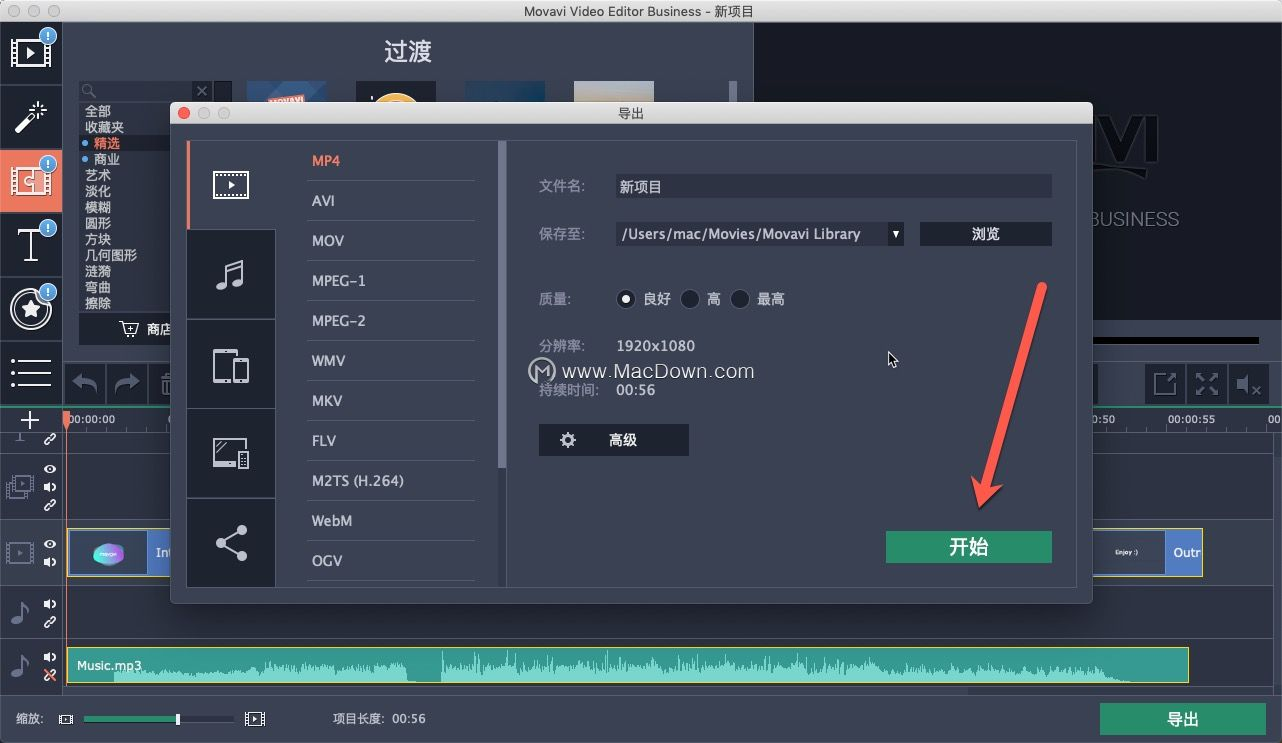Click the preview playback progress bar
Viewport: 1282px width, 743px height.
click(1175, 340)
